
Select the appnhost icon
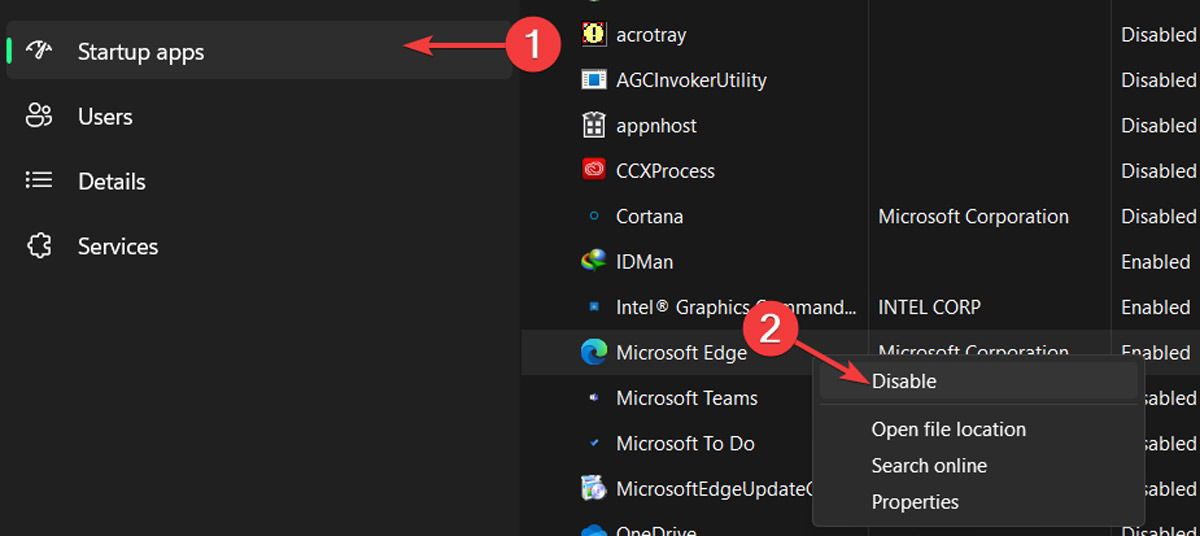click(594, 125)
